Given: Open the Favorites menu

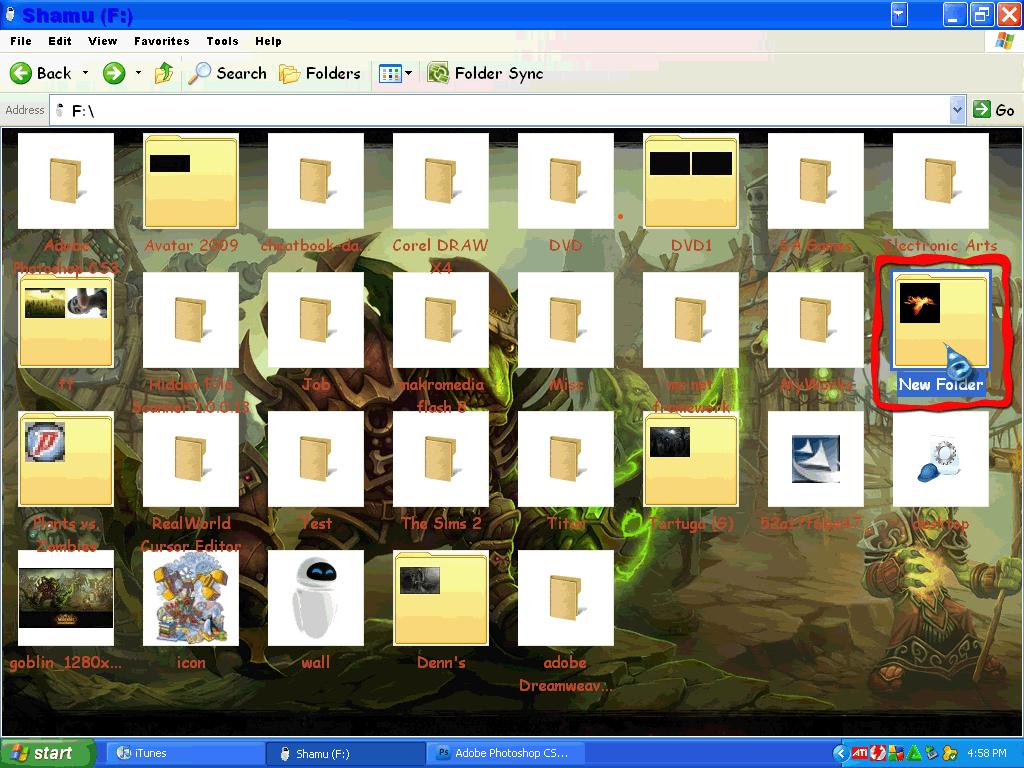Looking at the screenshot, I should pyautogui.click(x=161, y=41).
